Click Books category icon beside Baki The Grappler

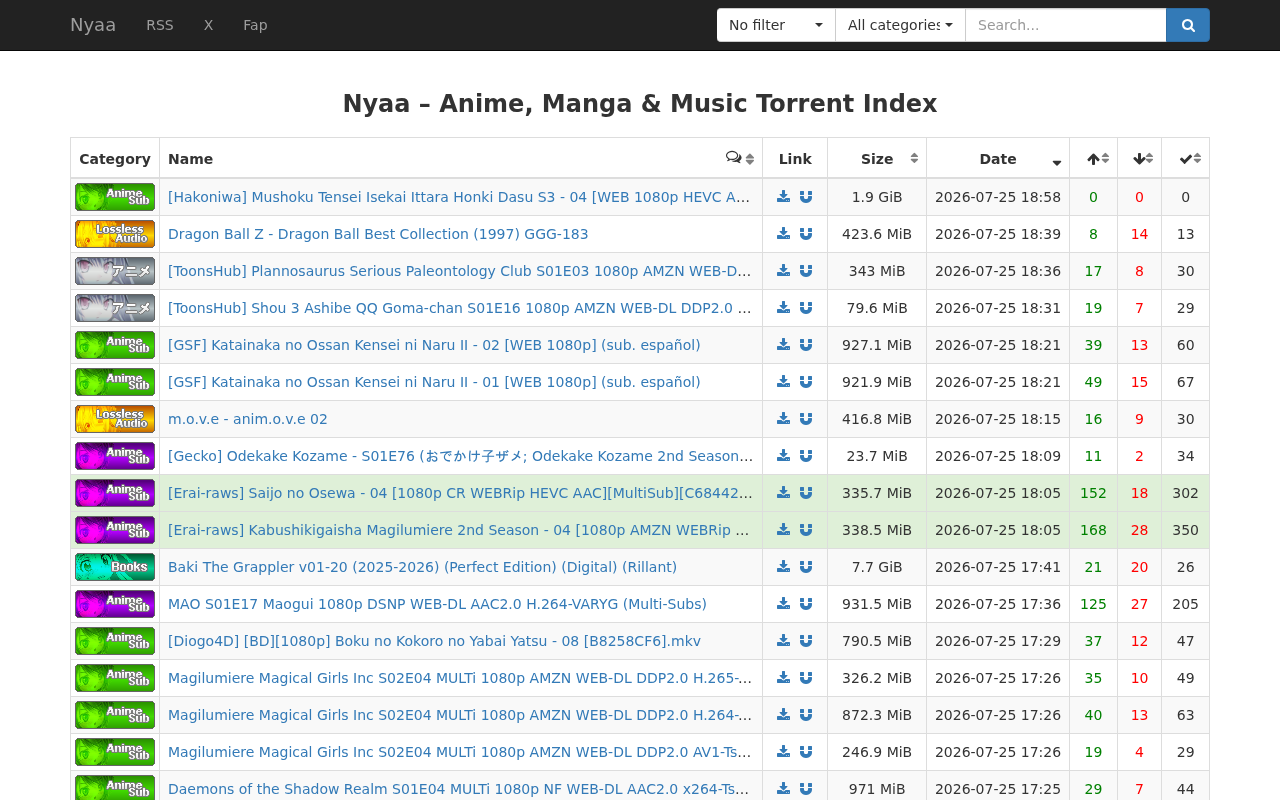pyautogui.click(x=115, y=567)
